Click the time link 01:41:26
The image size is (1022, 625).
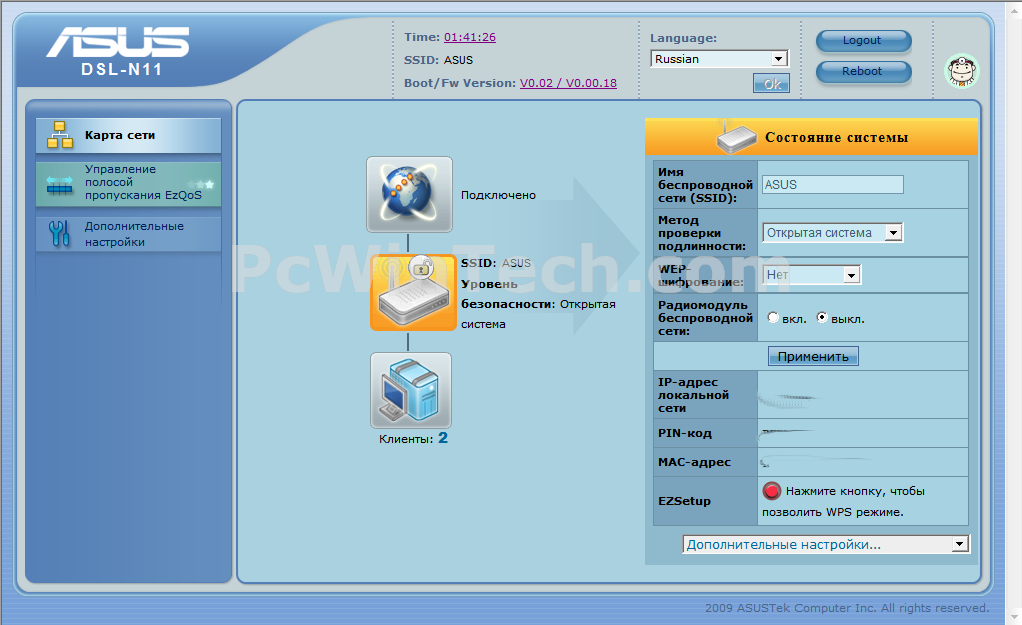coord(470,37)
